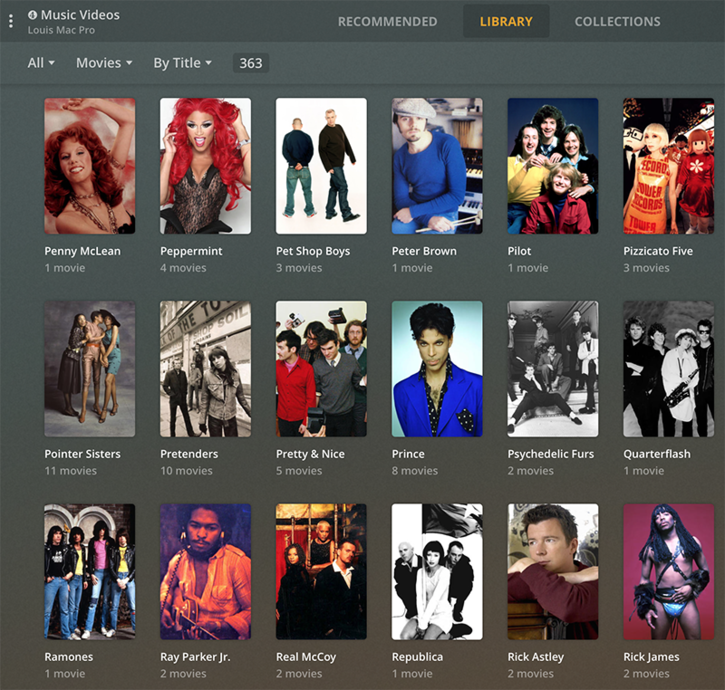Expand the All filter dropdown
This screenshot has width=725, height=690.
[x=41, y=63]
